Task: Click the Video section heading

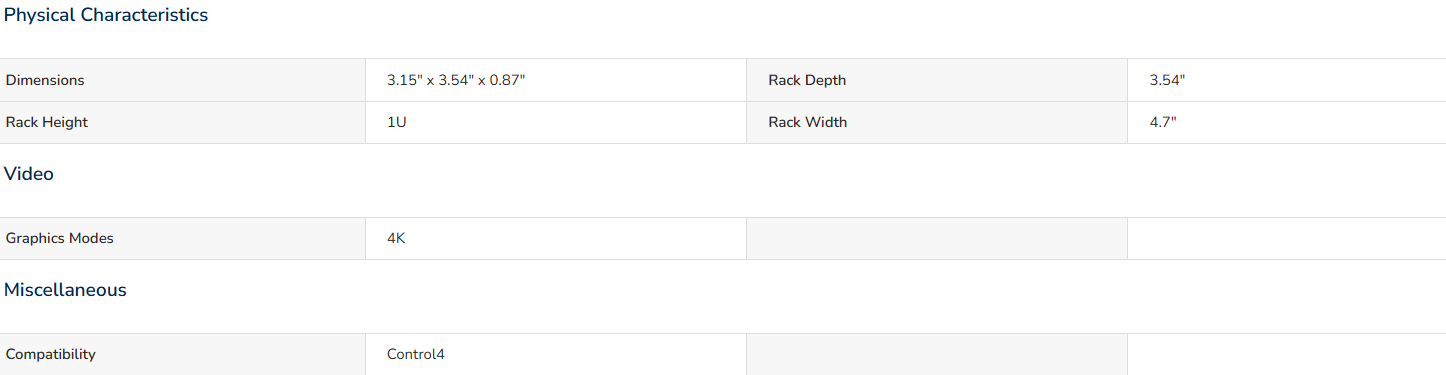Action: coord(29,174)
